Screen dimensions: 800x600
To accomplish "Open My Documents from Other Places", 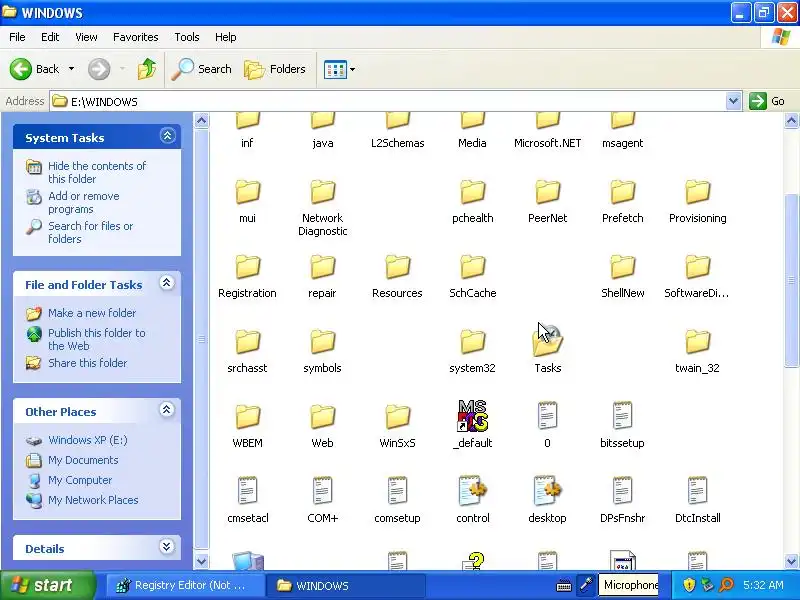I will (x=83, y=460).
